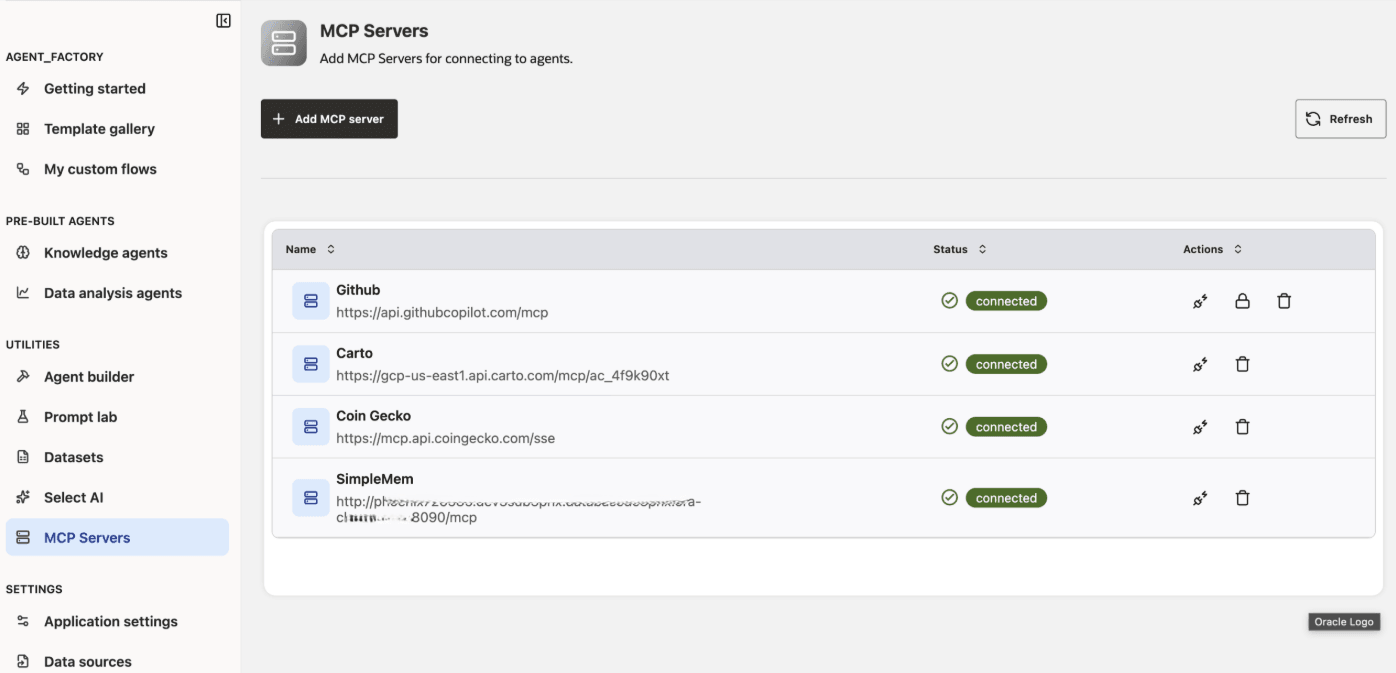Switch to the Template gallery section

point(98,128)
